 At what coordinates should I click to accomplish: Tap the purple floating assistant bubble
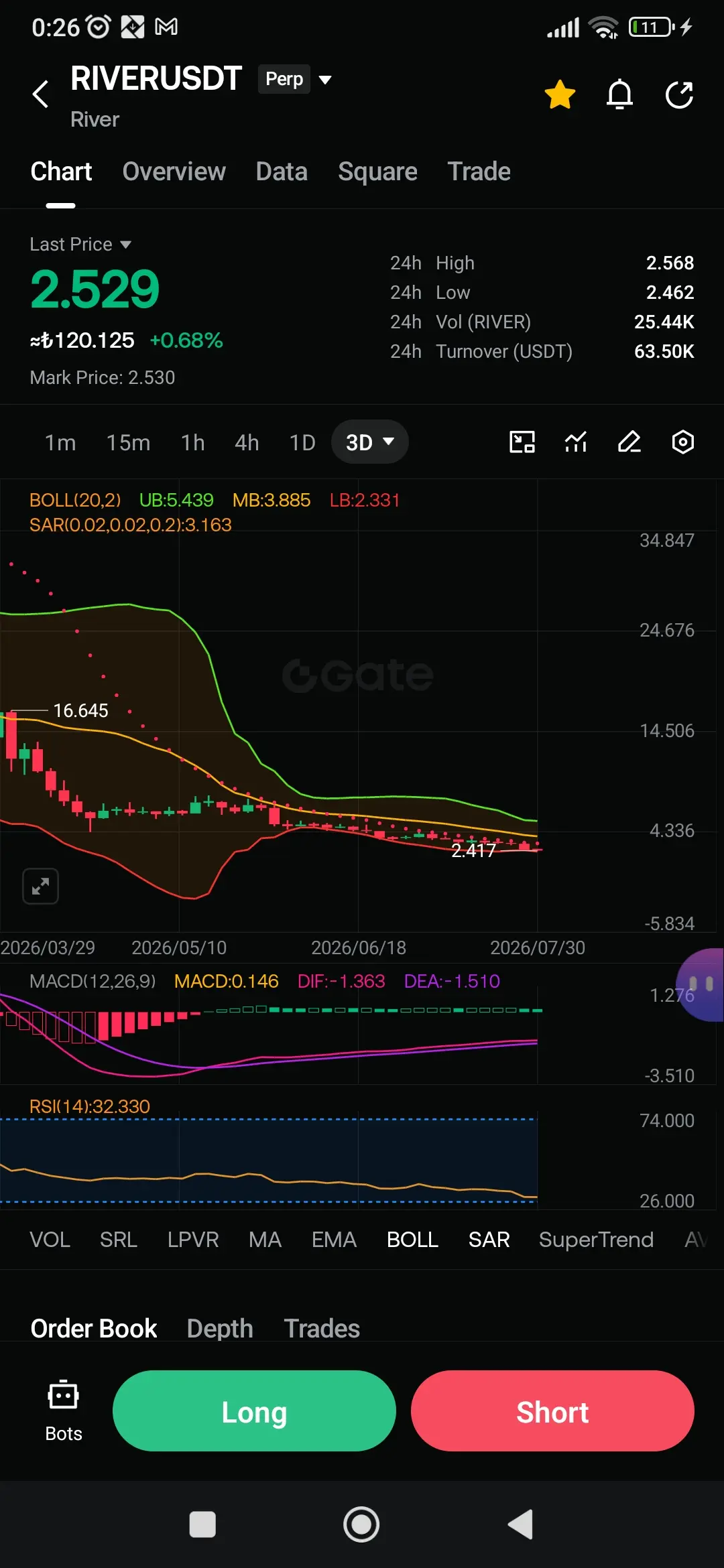[700, 984]
